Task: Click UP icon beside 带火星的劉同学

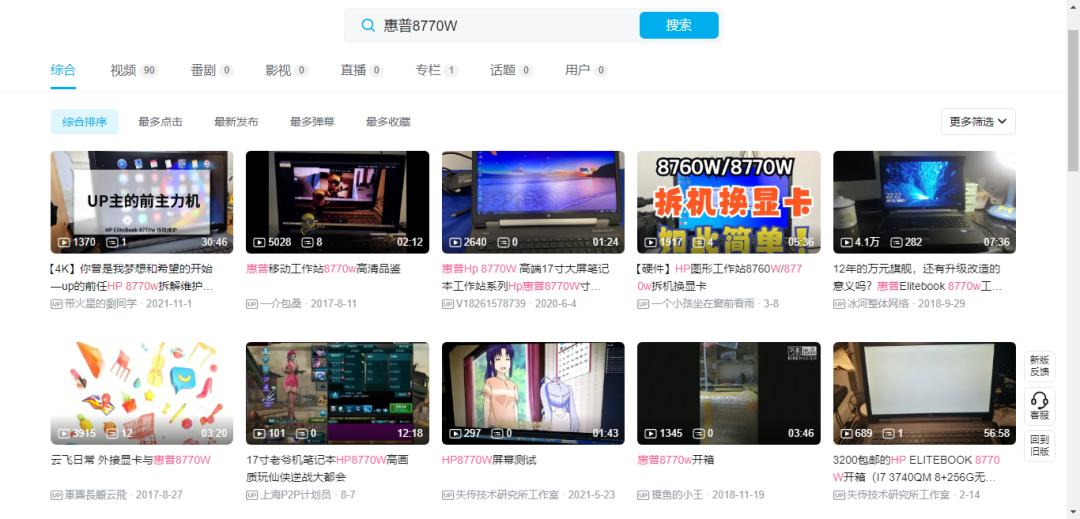Action: click(x=56, y=304)
